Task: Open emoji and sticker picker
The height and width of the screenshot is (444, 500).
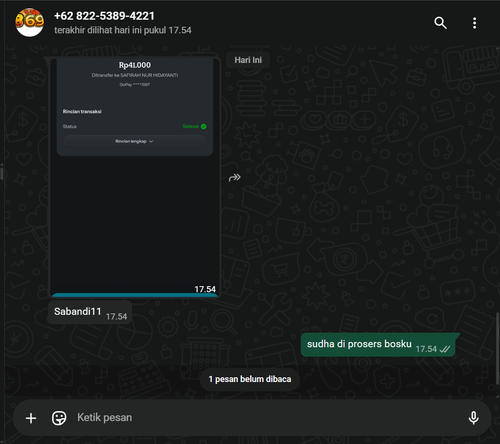Action: (x=59, y=418)
